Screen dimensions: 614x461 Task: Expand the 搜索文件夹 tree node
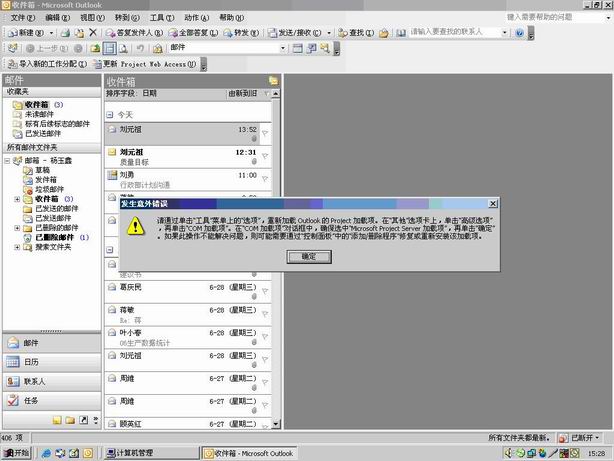pos(17,247)
